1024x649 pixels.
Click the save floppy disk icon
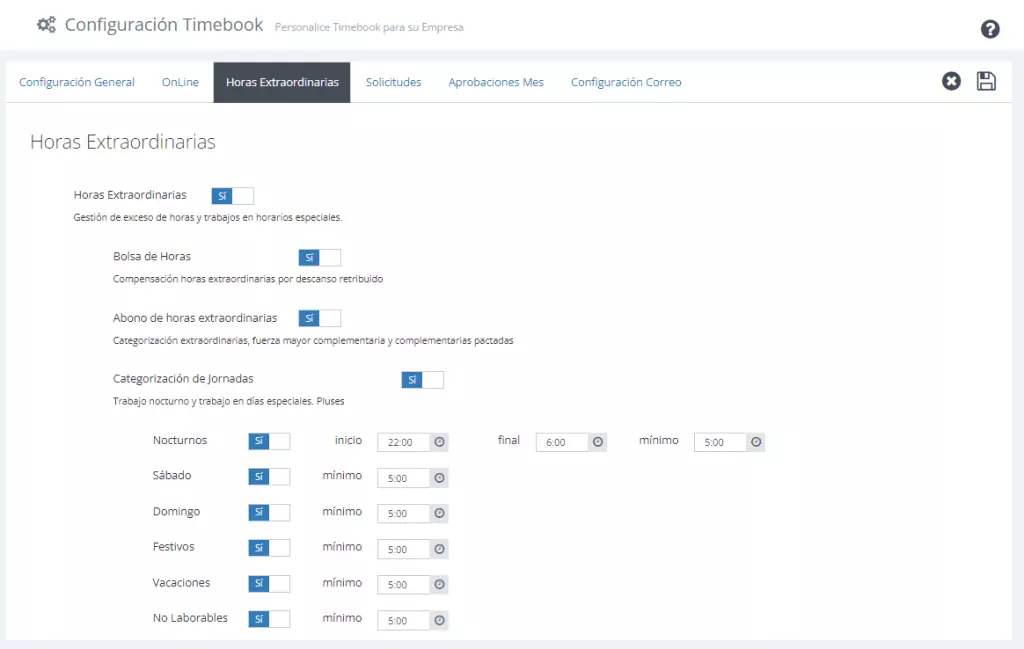(x=985, y=81)
